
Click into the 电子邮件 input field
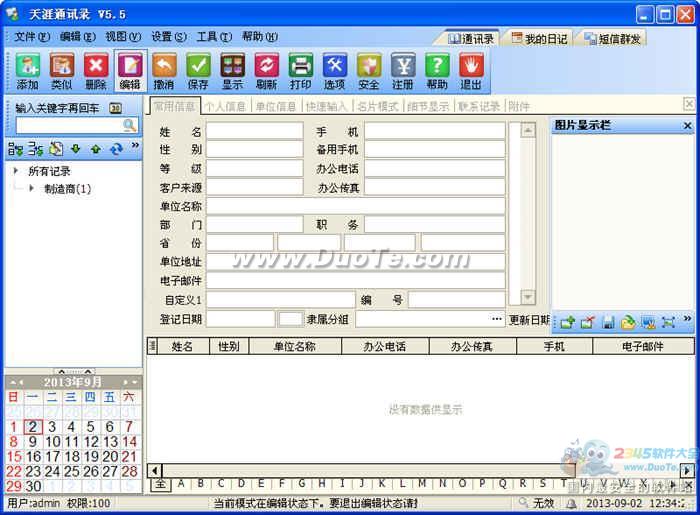point(355,281)
